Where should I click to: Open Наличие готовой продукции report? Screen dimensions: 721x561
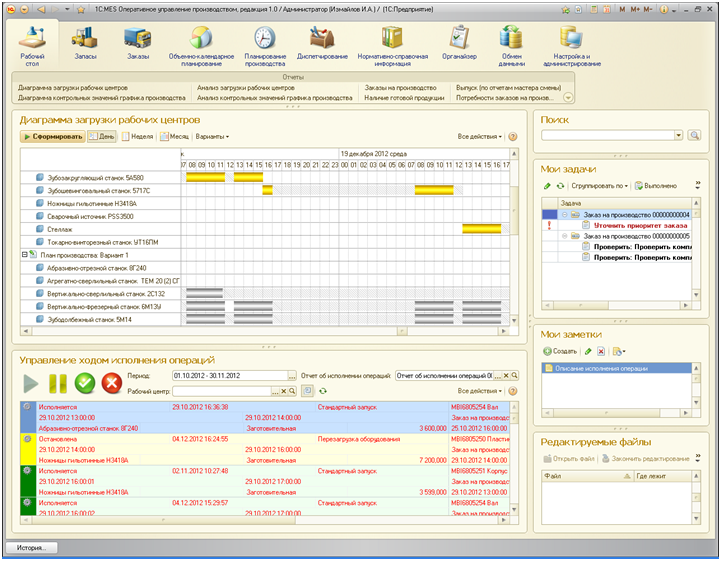(404, 97)
